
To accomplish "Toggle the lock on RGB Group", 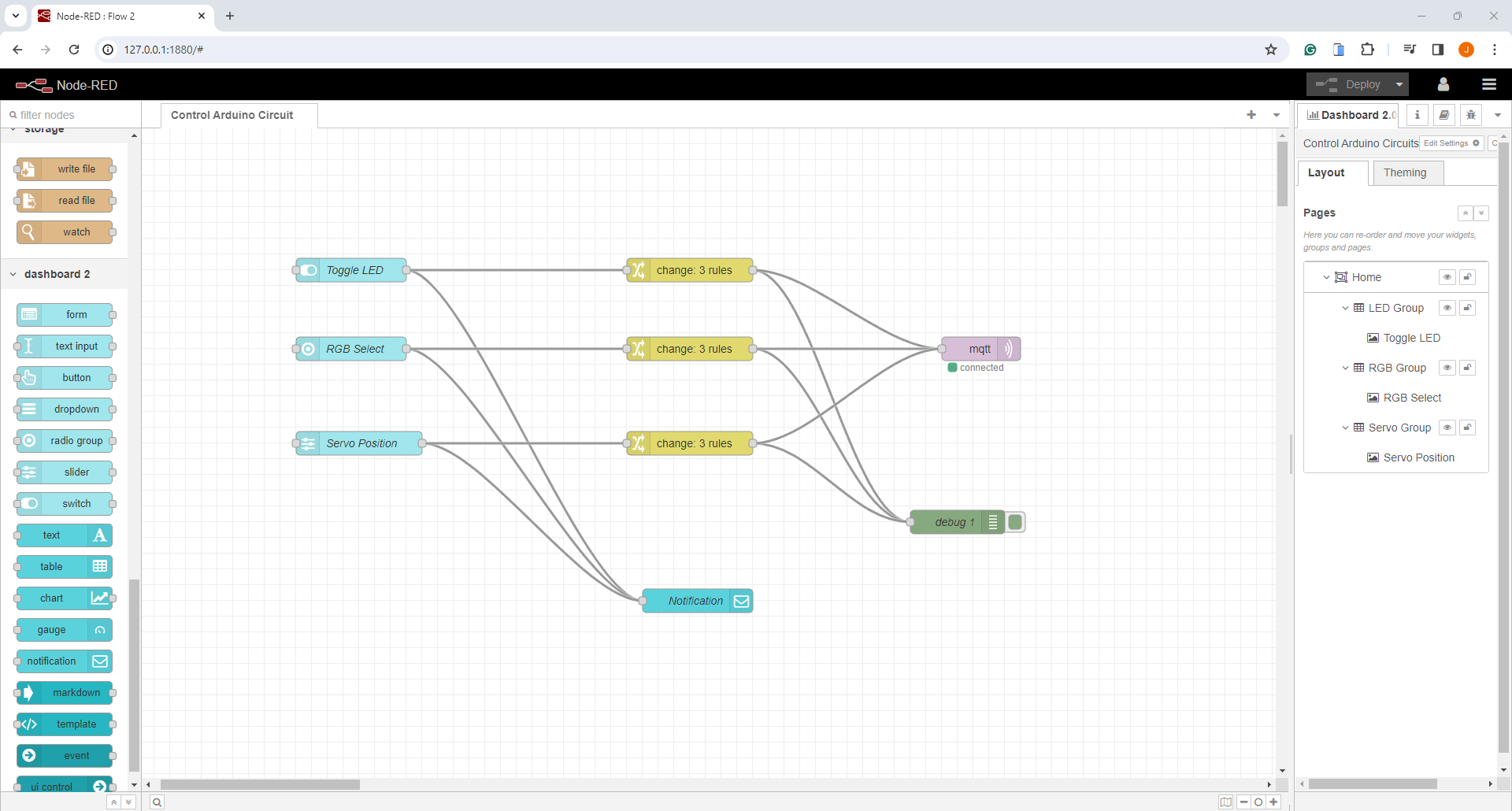I will [x=1468, y=368].
